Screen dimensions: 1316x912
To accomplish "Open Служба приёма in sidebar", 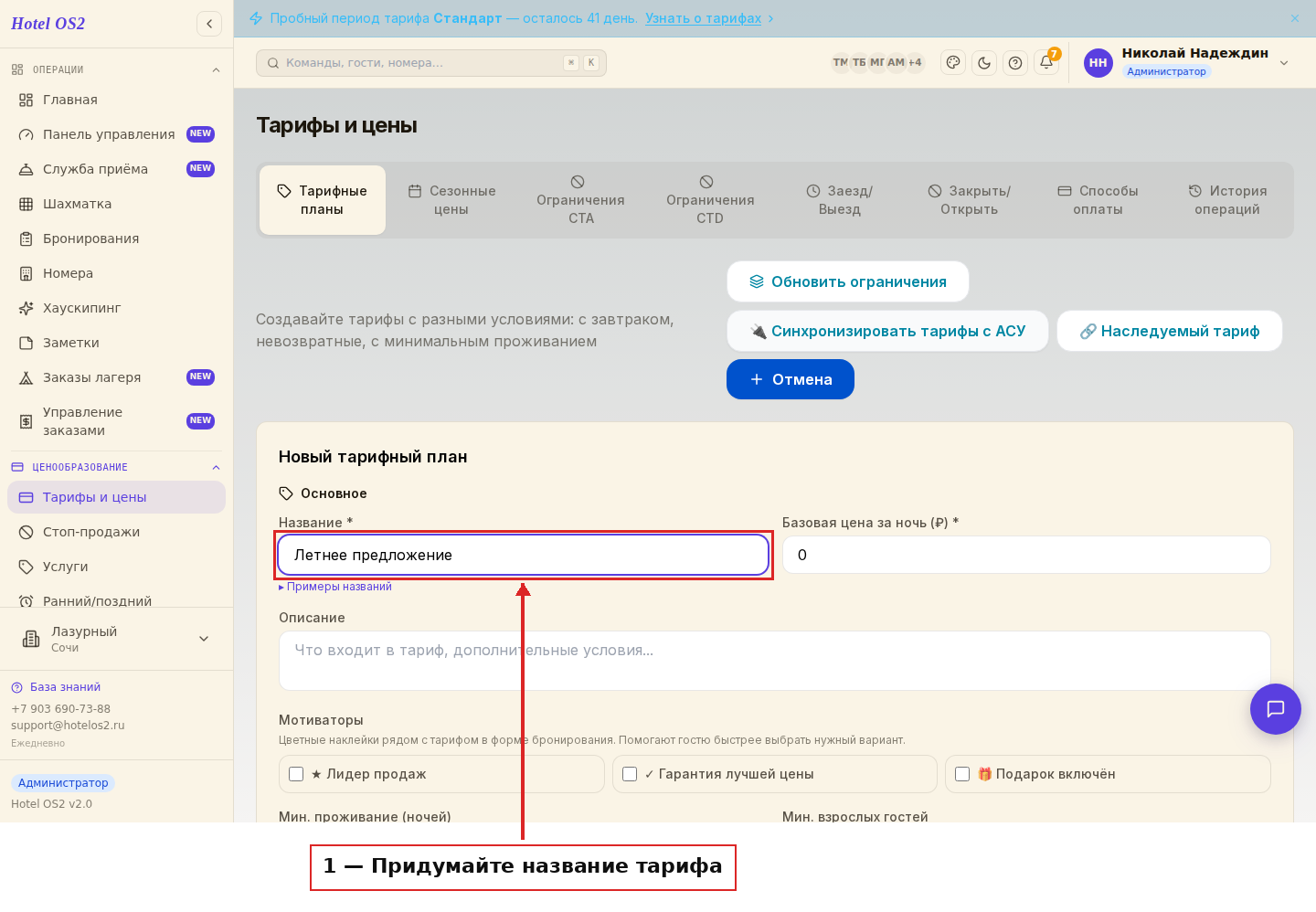I will click(x=116, y=169).
